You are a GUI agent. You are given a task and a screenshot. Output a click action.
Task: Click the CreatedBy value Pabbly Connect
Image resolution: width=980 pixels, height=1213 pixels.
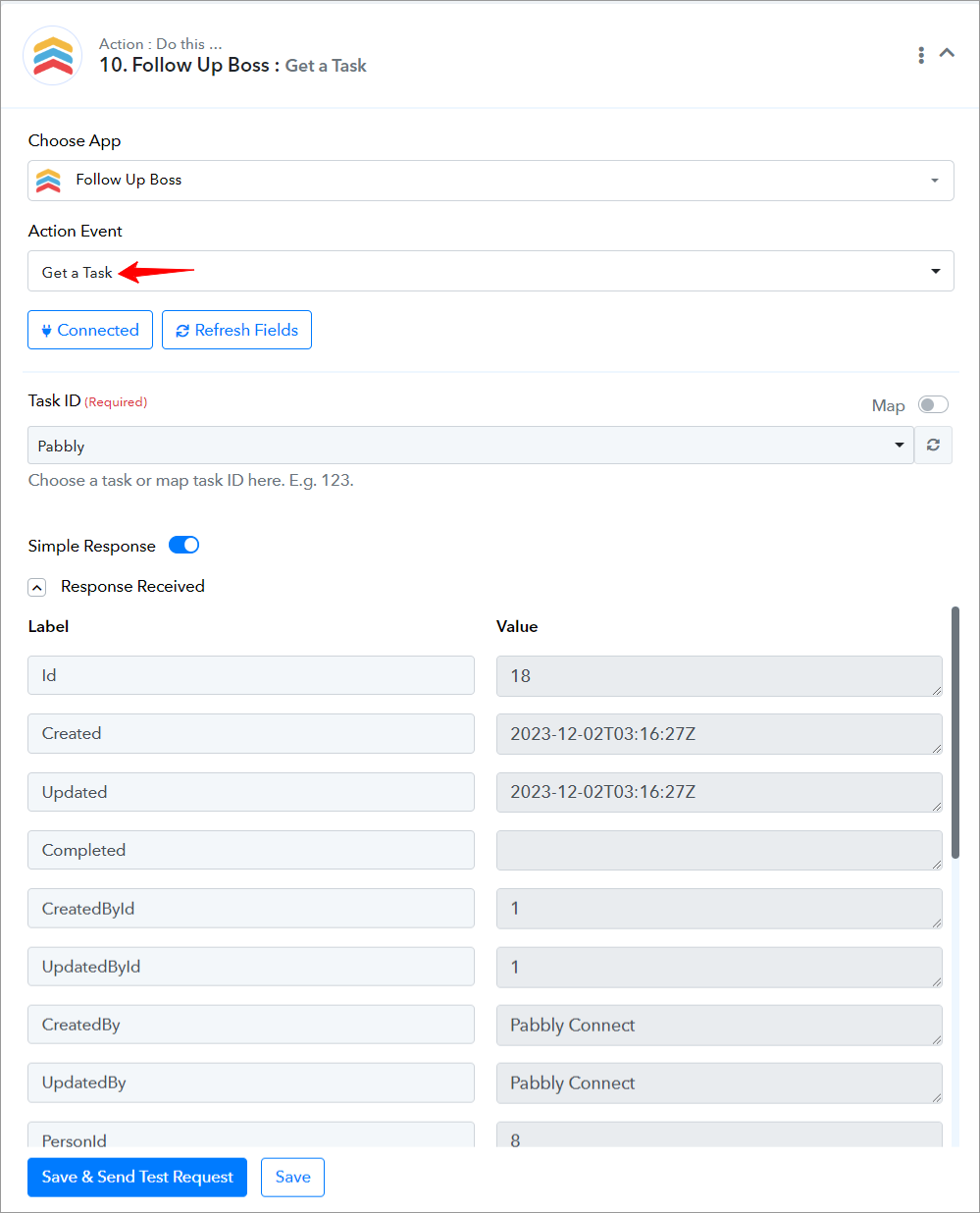[x=719, y=1025]
